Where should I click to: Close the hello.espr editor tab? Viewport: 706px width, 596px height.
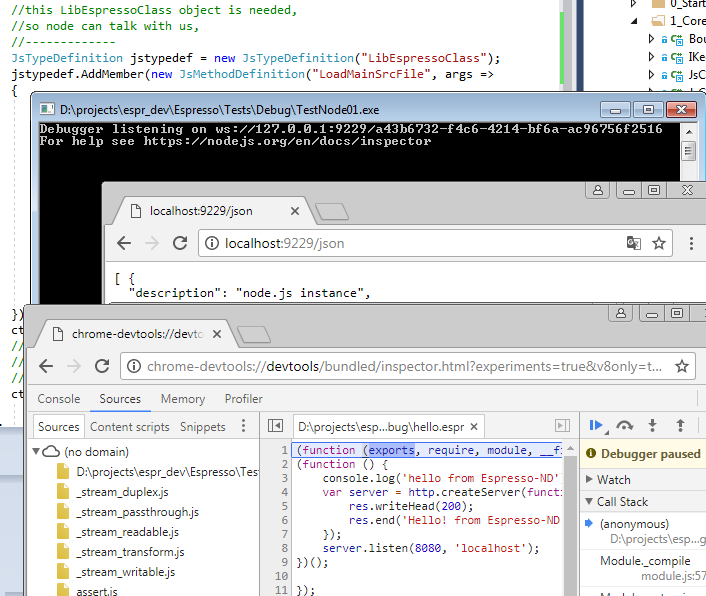pos(474,427)
